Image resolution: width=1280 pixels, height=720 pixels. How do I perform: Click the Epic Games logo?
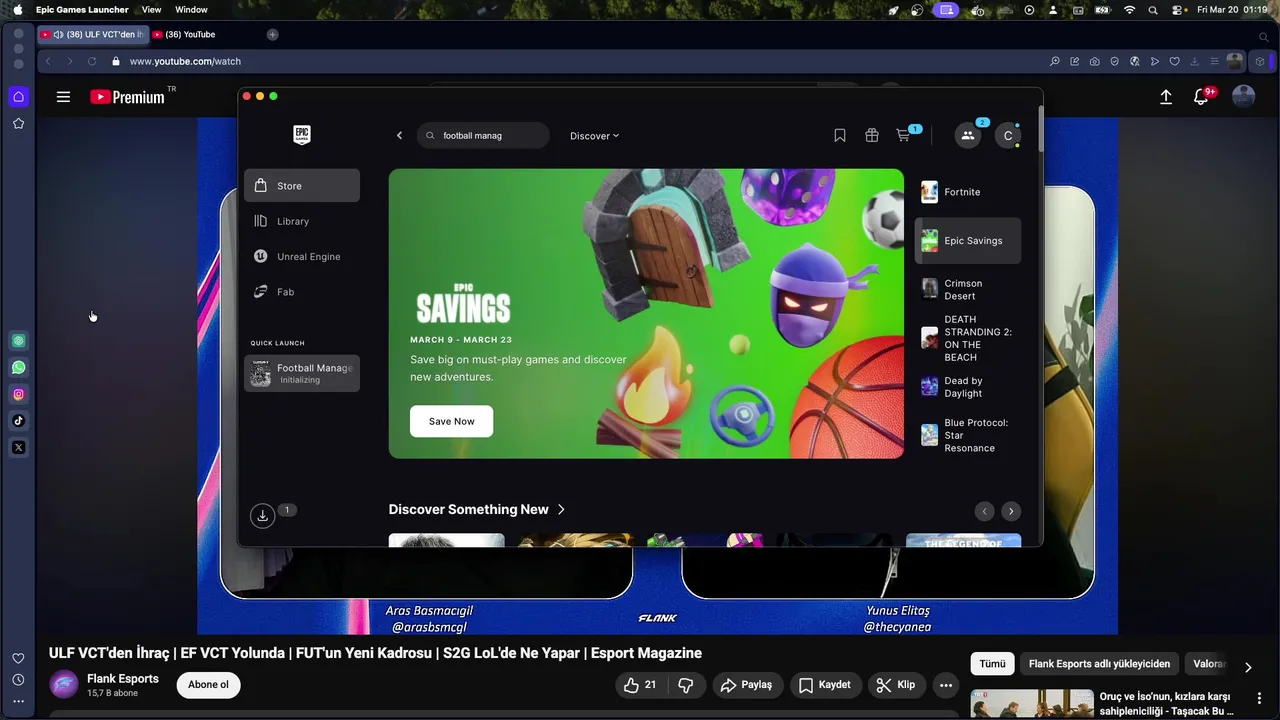coord(302,135)
